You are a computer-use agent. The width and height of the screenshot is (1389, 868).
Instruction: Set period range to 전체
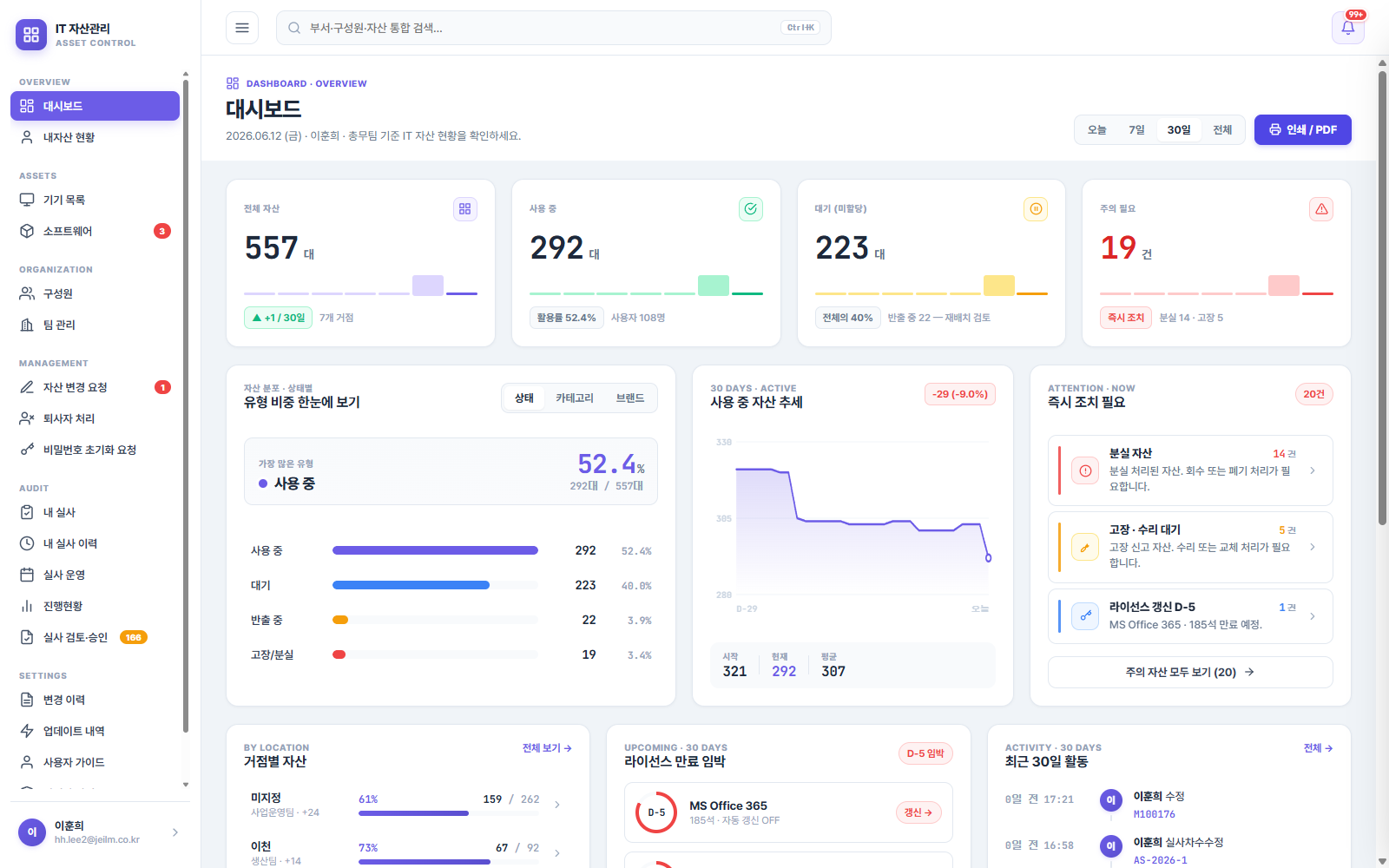coord(1222,130)
